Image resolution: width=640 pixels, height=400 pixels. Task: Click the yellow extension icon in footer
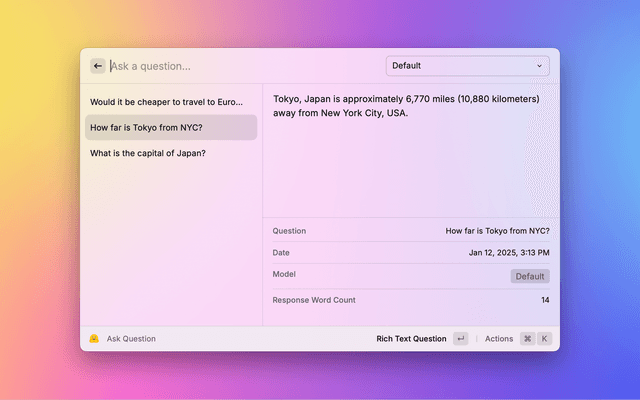coord(93,339)
